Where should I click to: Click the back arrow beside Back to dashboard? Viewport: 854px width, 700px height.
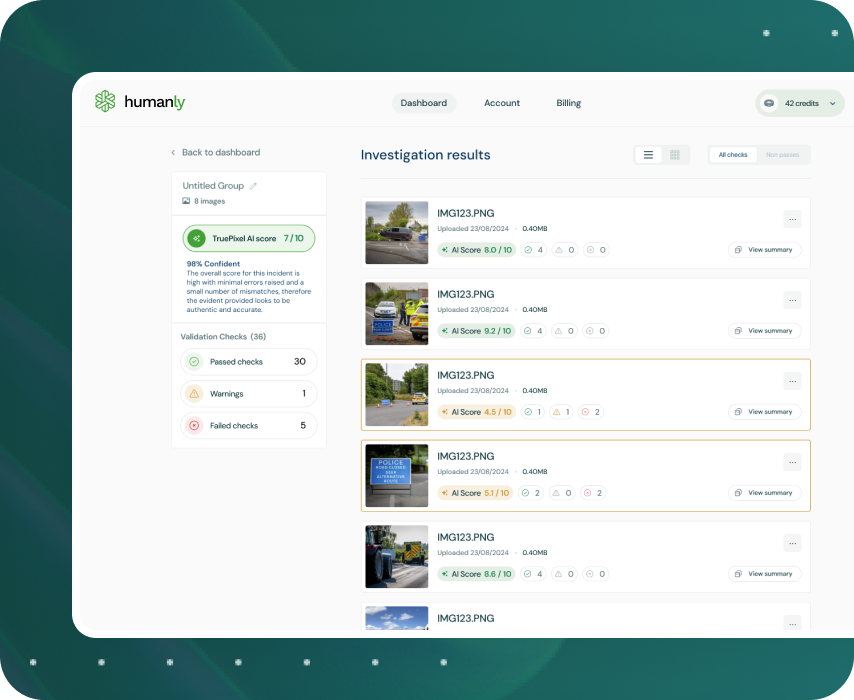[x=173, y=153]
